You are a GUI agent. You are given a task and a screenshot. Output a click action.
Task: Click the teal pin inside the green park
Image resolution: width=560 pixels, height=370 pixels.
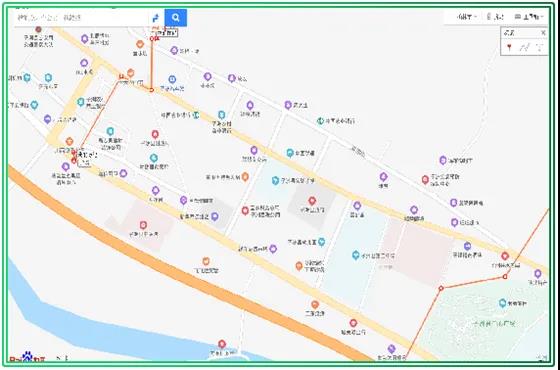click(502, 303)
